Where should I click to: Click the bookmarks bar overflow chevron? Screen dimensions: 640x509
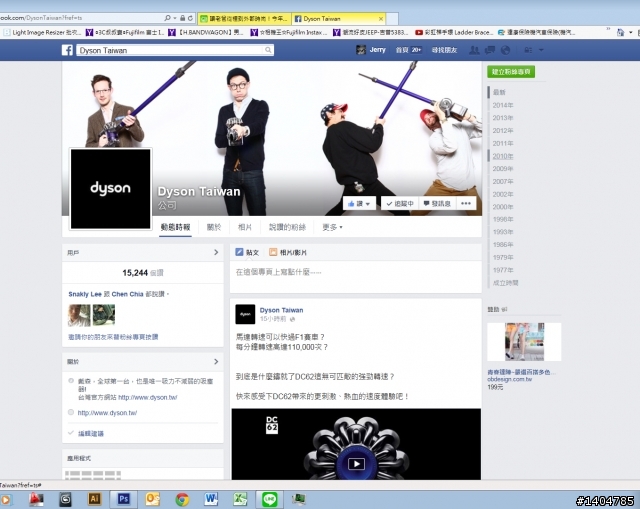[x=608, y=29]
